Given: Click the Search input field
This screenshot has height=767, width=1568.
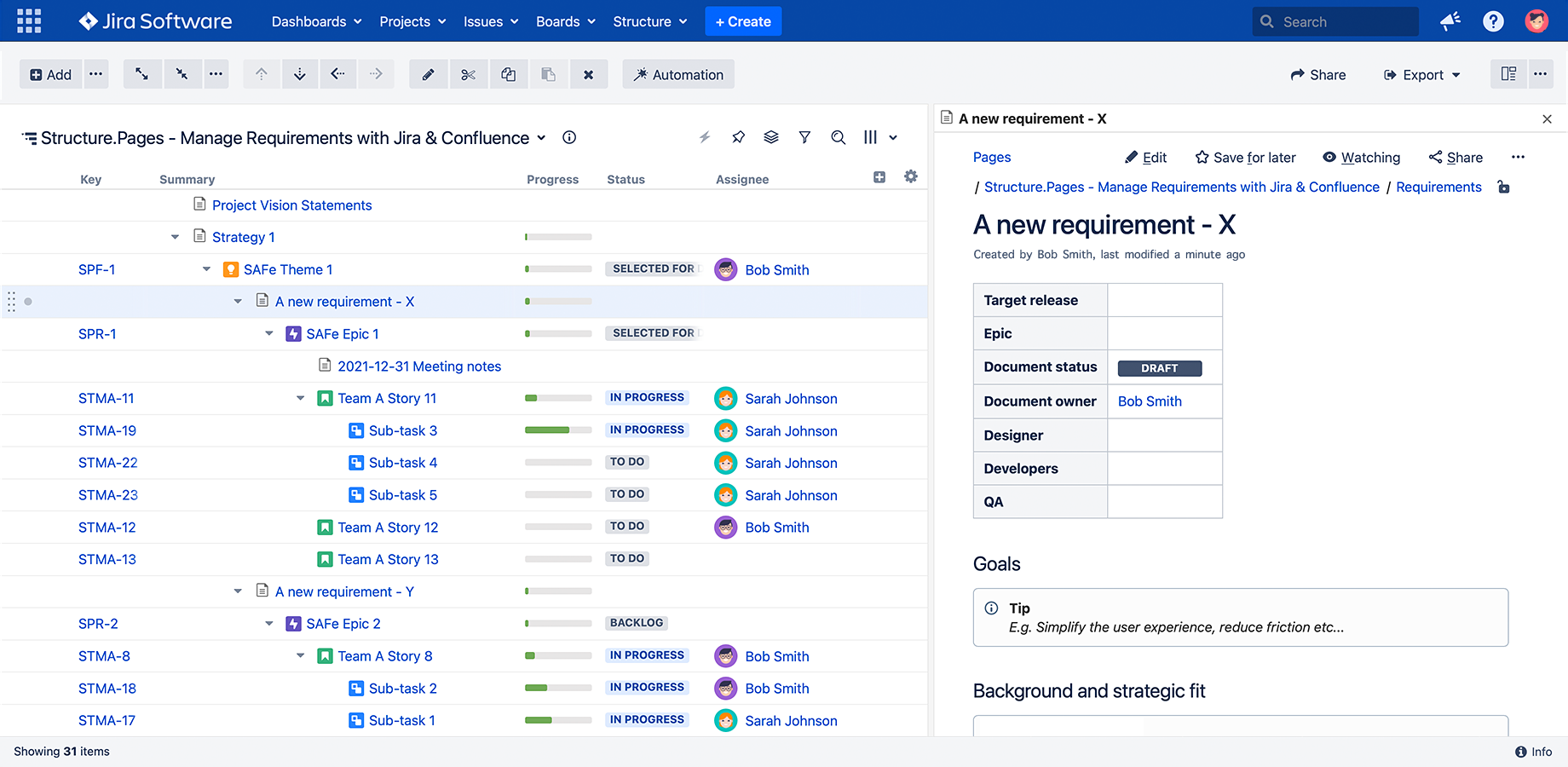Looking at the screenshot, I should 1335,21.
